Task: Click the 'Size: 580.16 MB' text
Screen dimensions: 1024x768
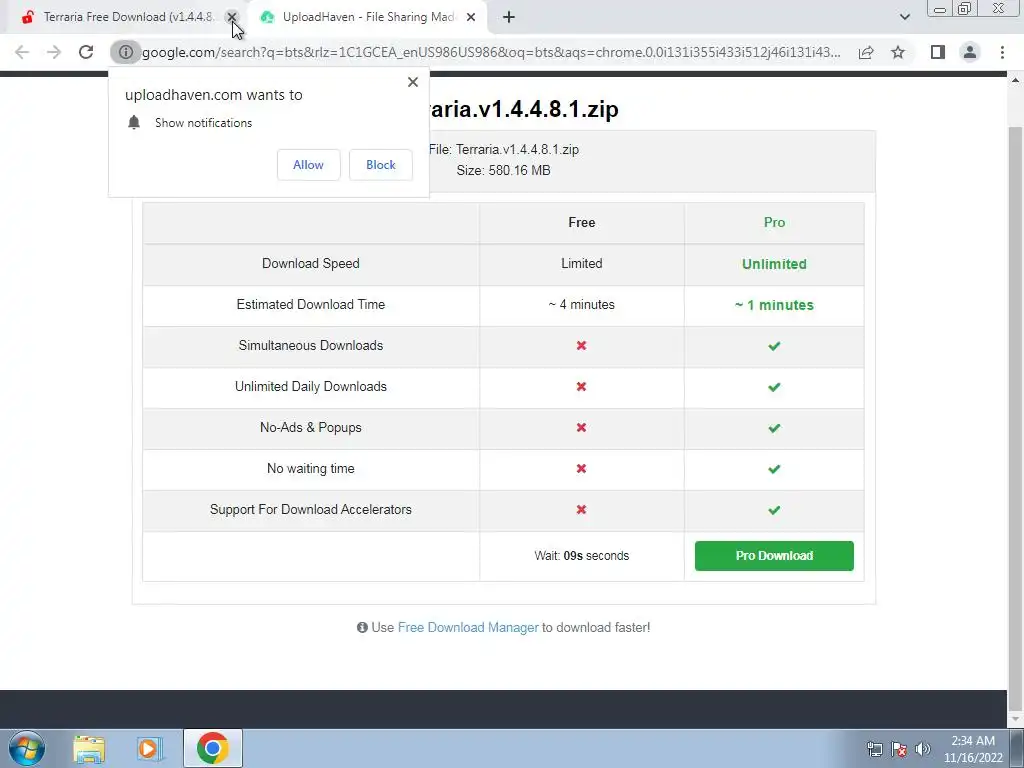Action: click(504, 170)
